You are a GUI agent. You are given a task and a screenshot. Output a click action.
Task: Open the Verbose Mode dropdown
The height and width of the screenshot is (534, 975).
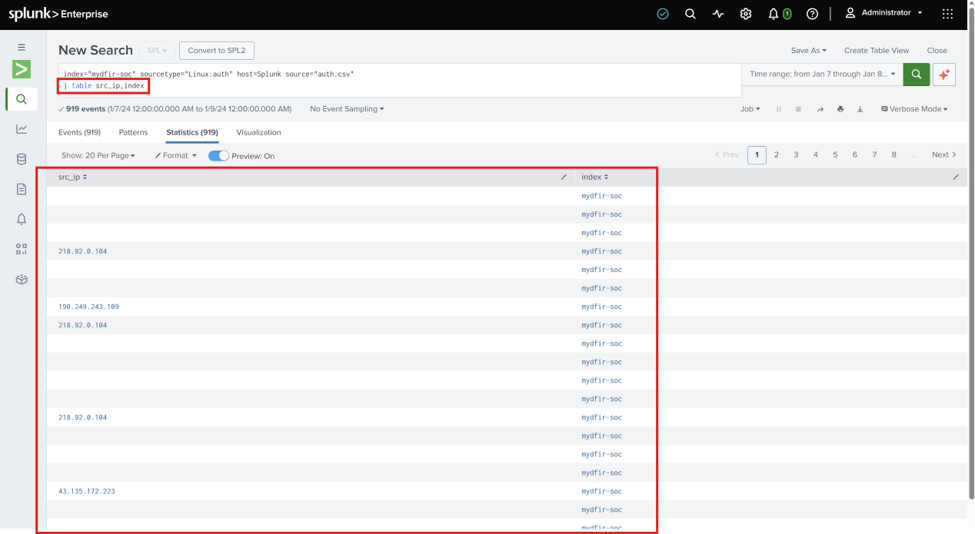click(x=914, y=109)
